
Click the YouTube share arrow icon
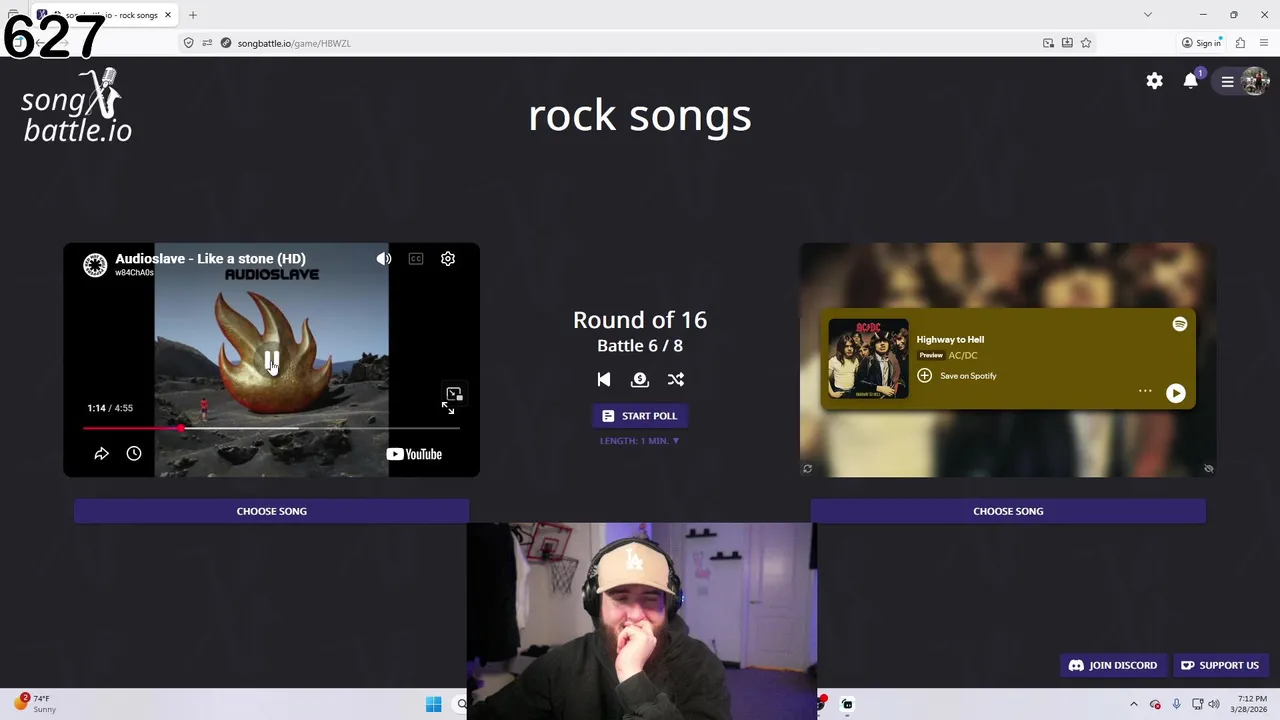point(101,454)
